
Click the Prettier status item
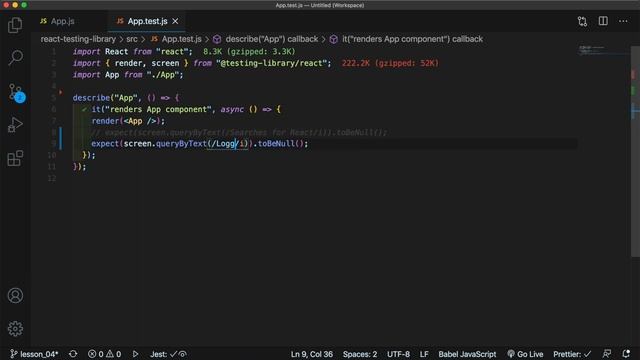tap(572, 354)
